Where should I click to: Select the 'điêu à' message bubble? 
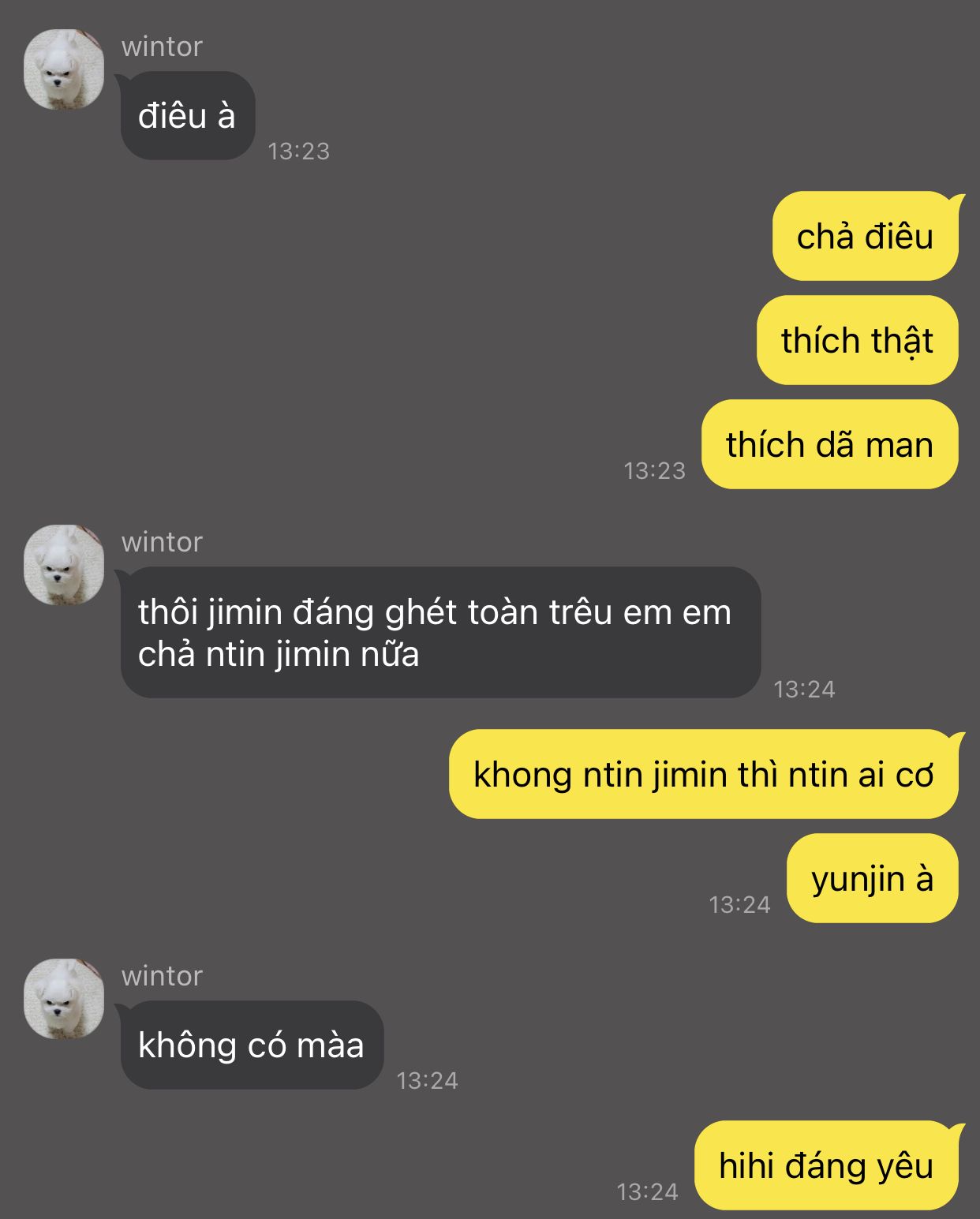[187, 116]
